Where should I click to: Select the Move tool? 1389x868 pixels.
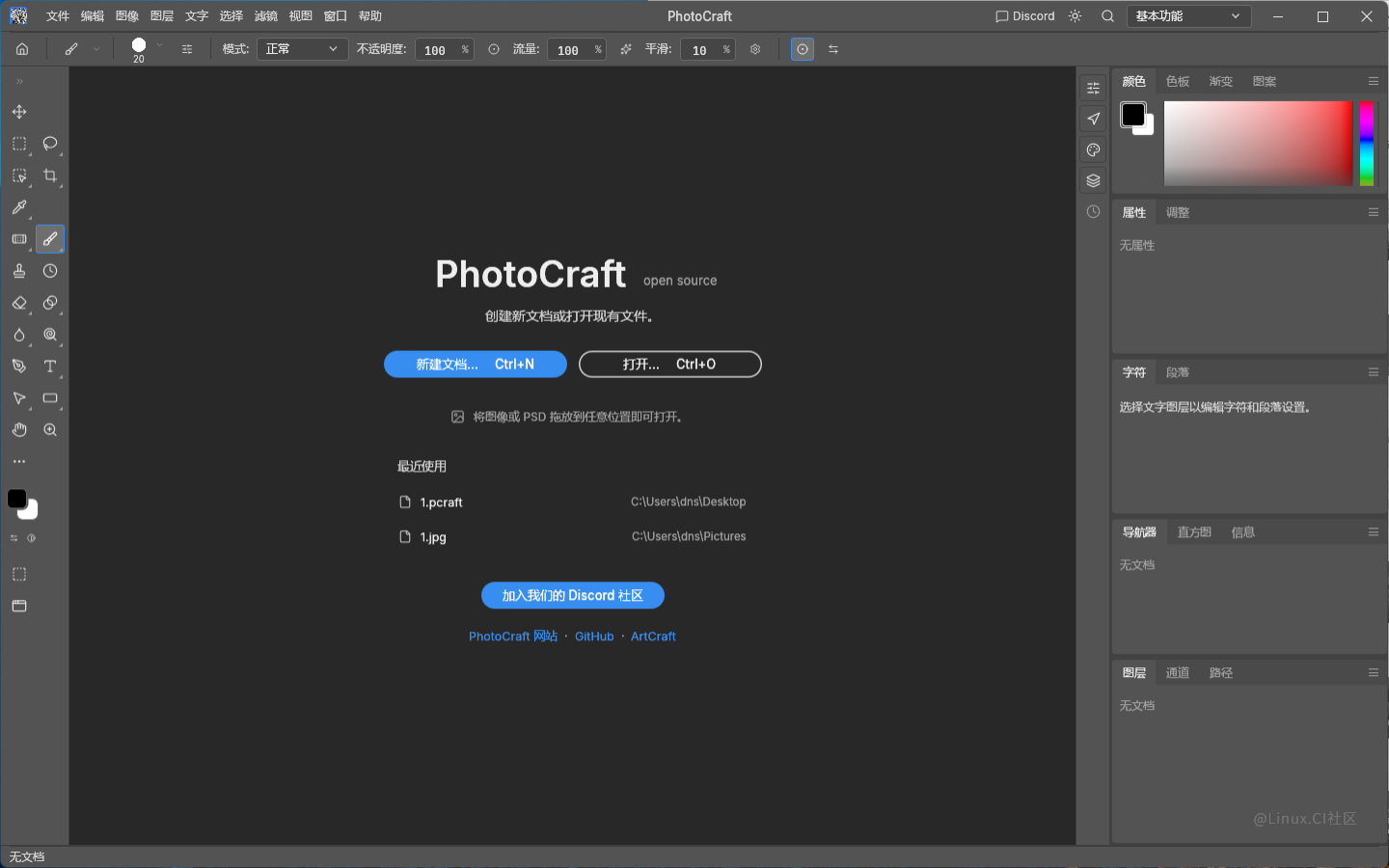pos(19,112)
